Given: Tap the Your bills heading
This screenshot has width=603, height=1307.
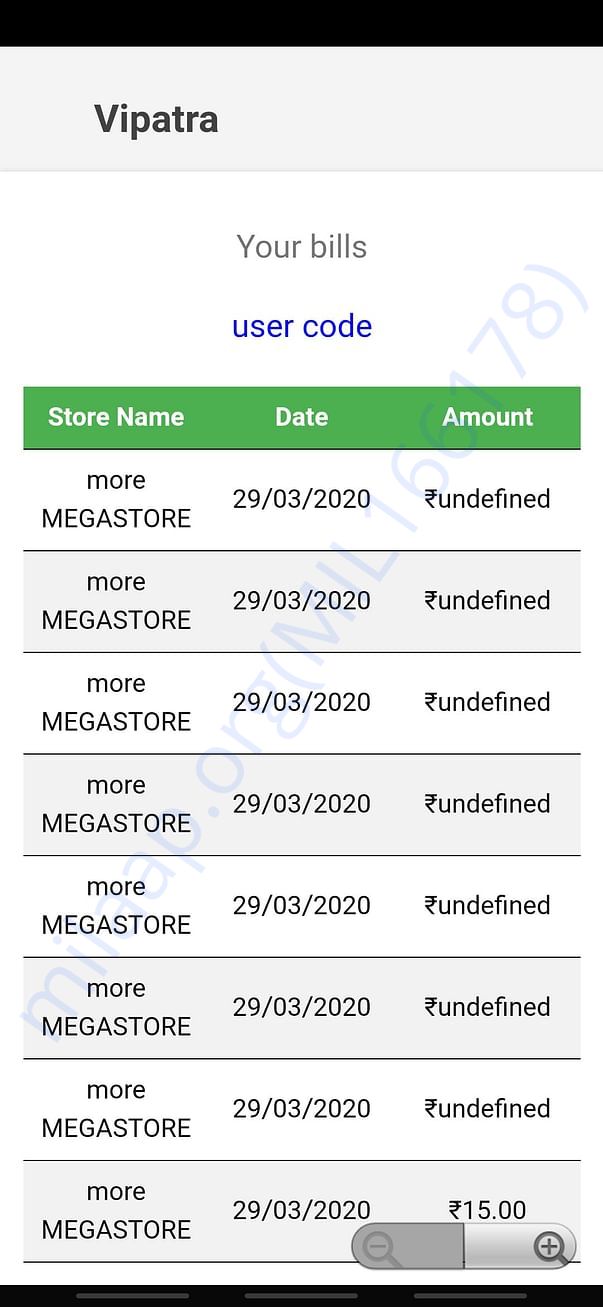Looking at the screenshot, I should pos(302,247).
